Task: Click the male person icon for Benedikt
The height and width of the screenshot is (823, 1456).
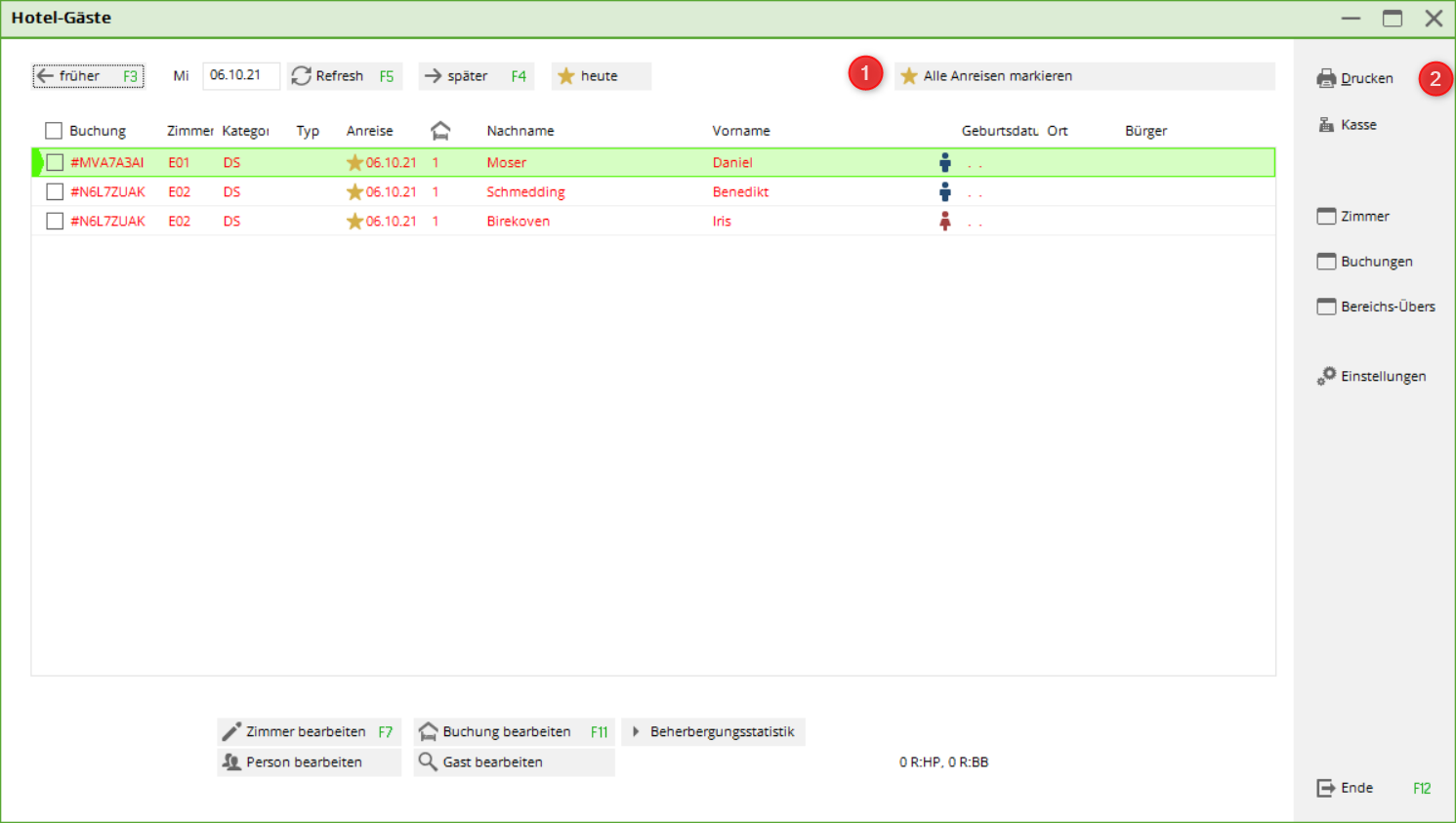Action: [944, 192]
